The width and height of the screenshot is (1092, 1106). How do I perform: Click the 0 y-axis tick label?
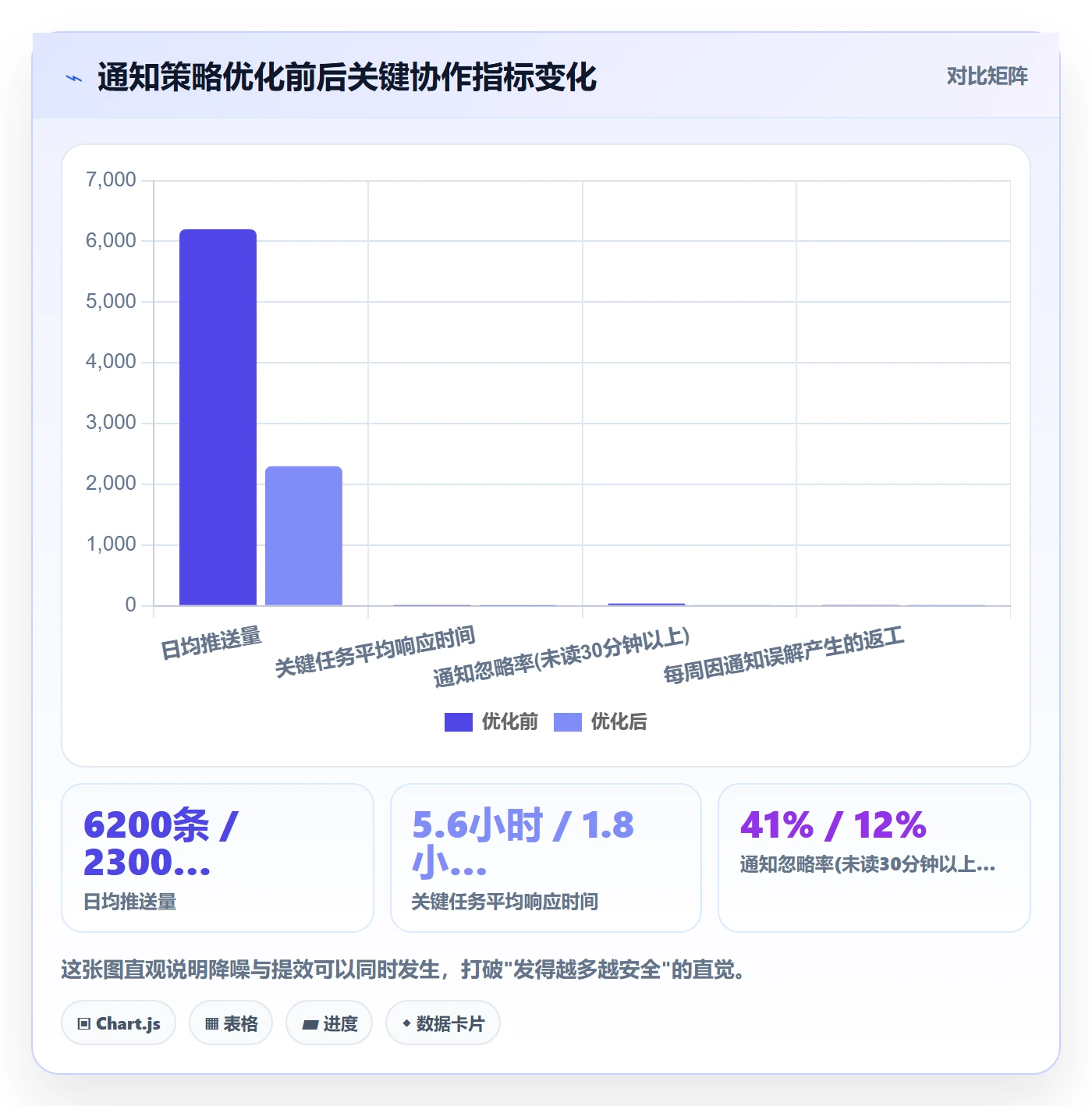130,605
